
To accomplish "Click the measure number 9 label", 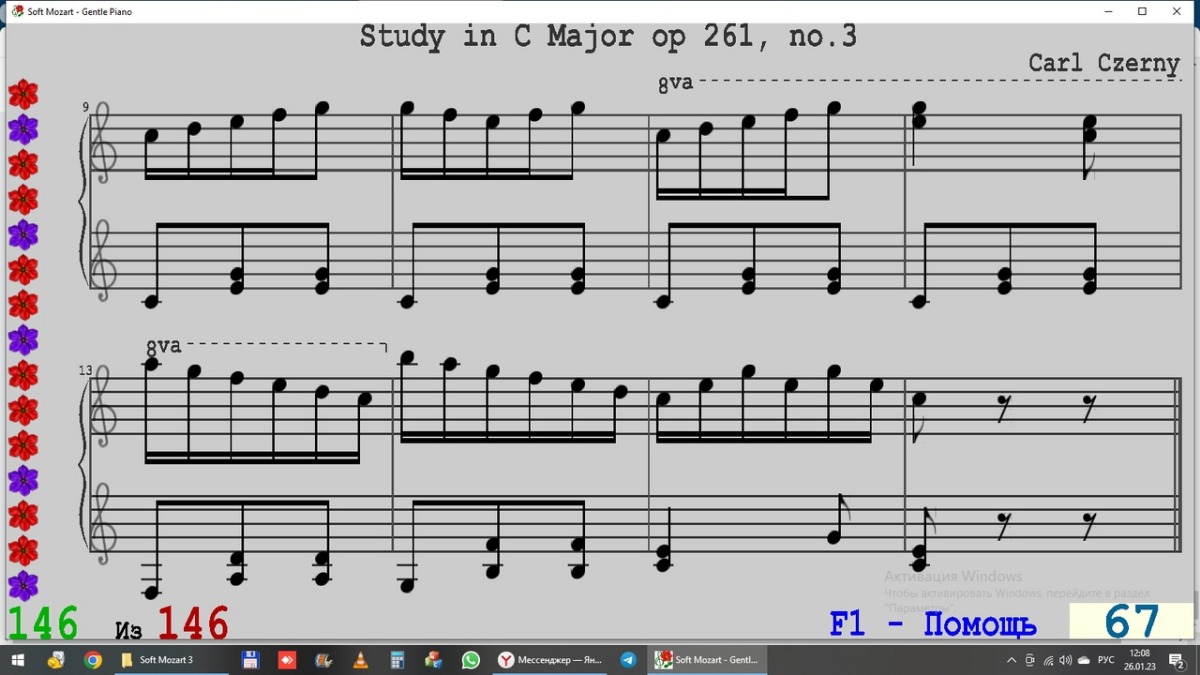I will [86, 107].
